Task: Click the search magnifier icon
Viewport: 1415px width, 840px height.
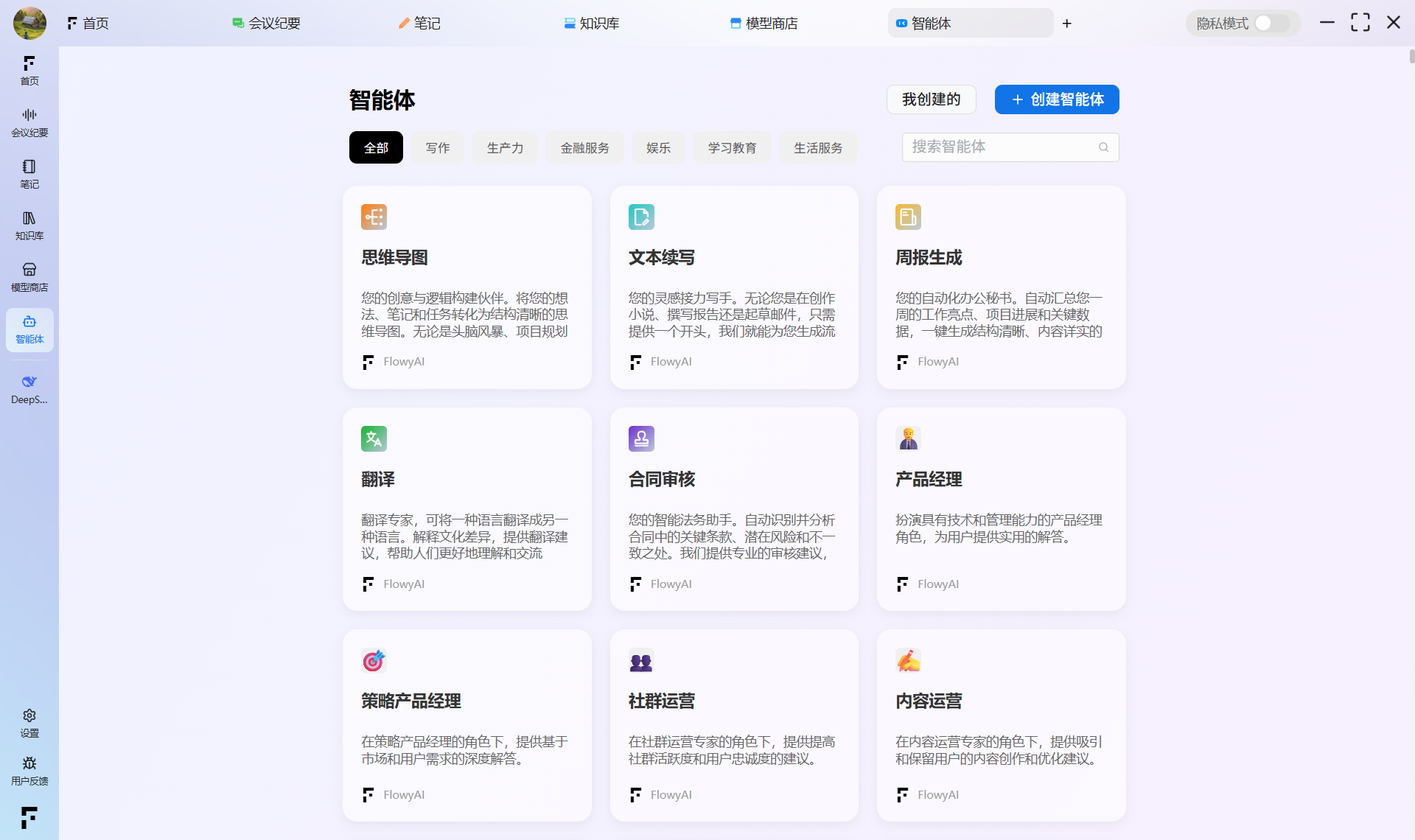Action: click(x=1103, y=147)
